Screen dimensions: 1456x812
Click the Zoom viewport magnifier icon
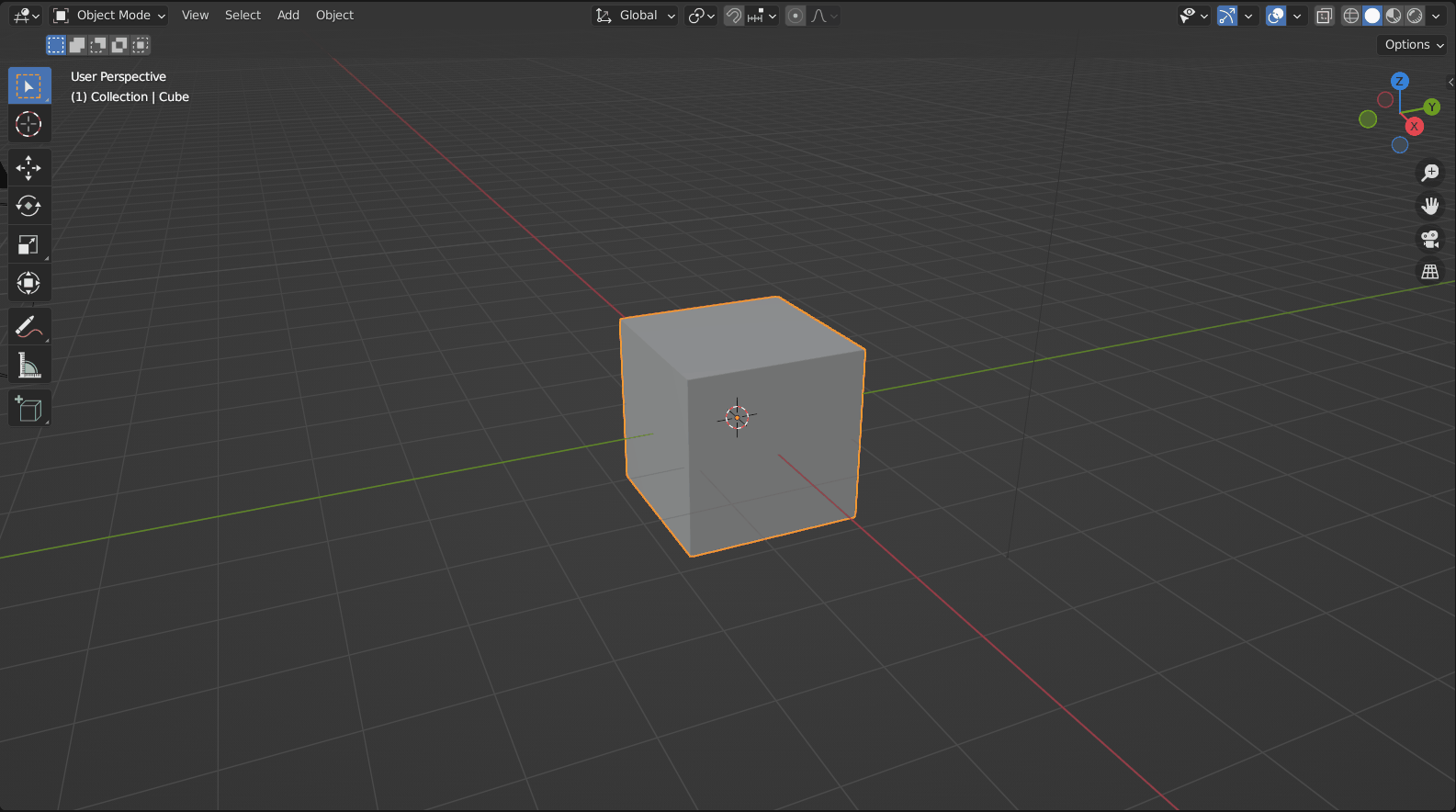point(1430,172)
